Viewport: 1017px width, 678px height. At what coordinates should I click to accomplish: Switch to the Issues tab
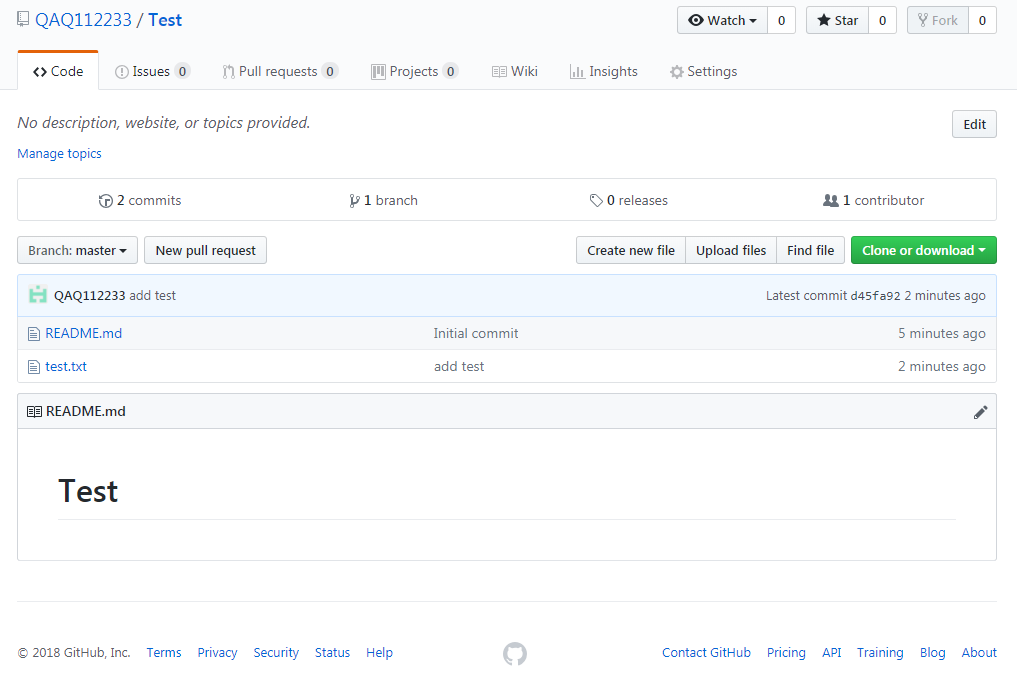pyautogui.click(x=152, y=72)
